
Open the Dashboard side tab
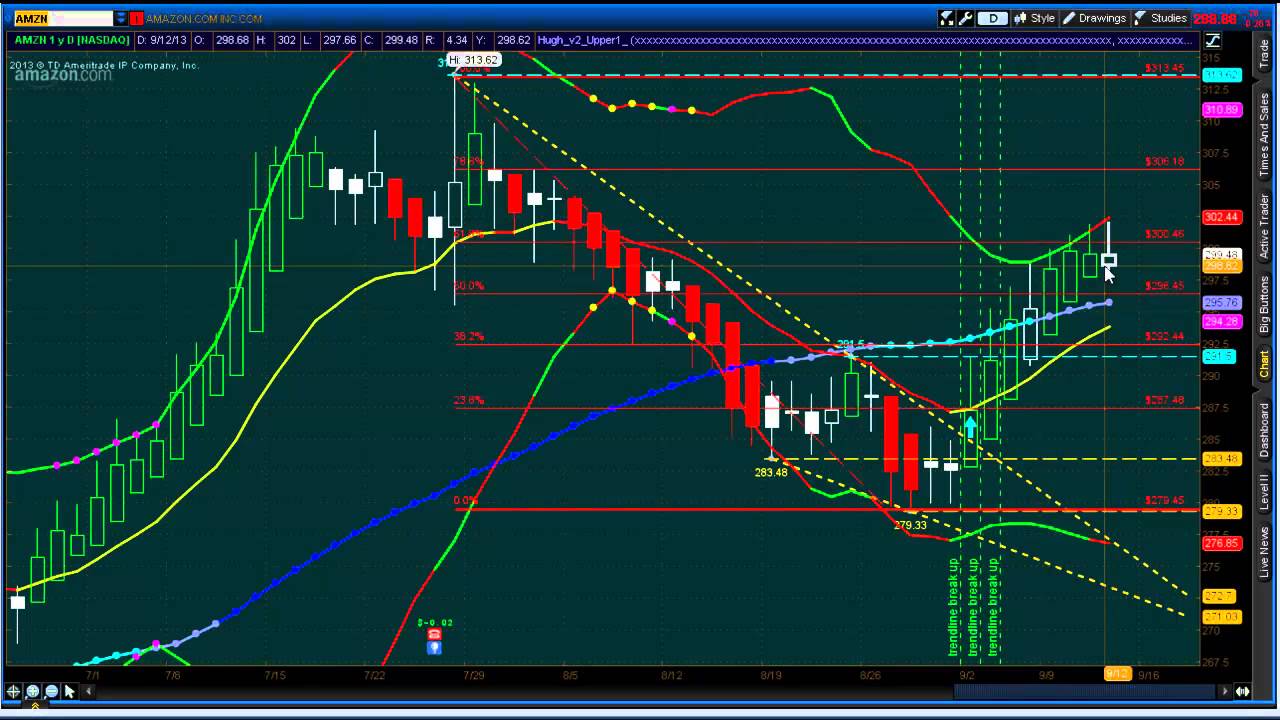click(x=1264, y=430)
